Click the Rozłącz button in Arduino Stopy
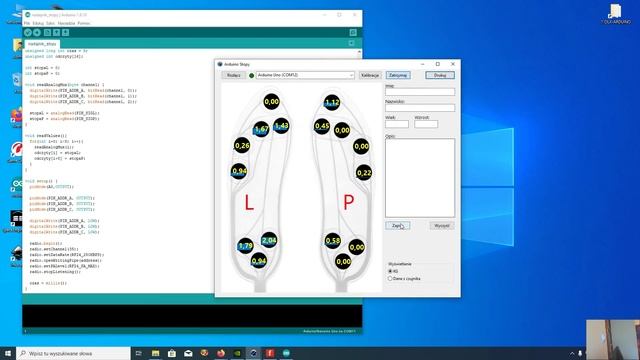Image resolution: width=640 pixels, height=360 pixels. click(x=233, y=75)
